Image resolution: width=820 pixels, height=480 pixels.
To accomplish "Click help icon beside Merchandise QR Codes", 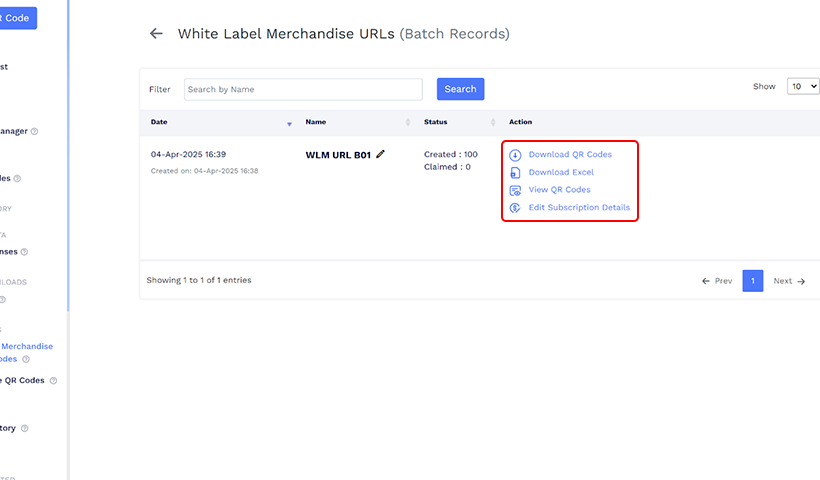I will (26, 359).
